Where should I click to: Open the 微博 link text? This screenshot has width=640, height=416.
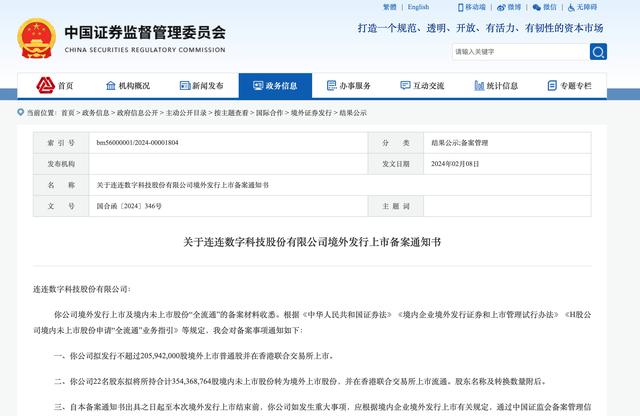[514, 7]
